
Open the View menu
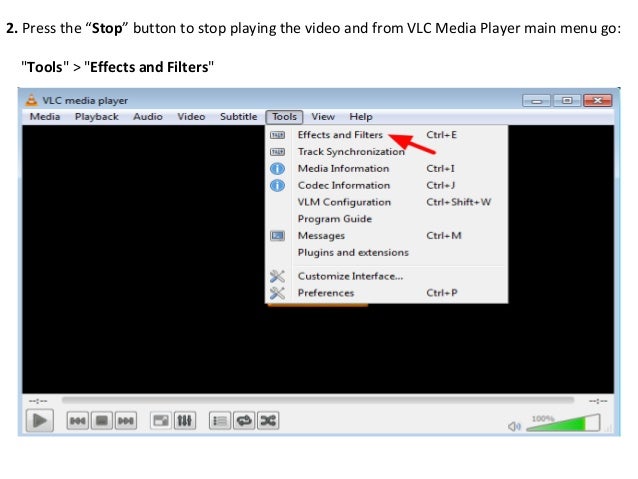[323, 117]
